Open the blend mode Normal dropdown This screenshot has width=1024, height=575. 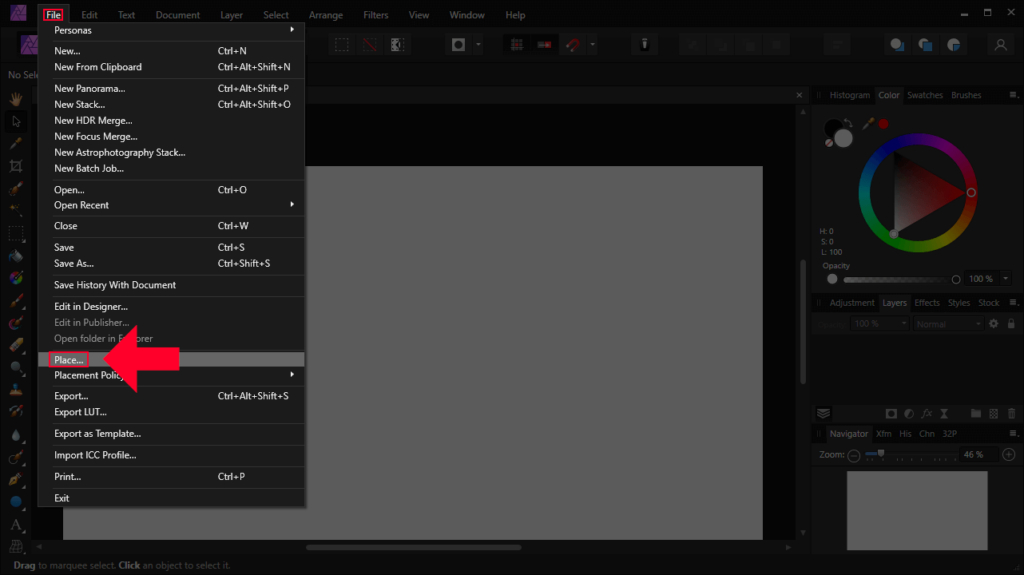click(946, 324)
